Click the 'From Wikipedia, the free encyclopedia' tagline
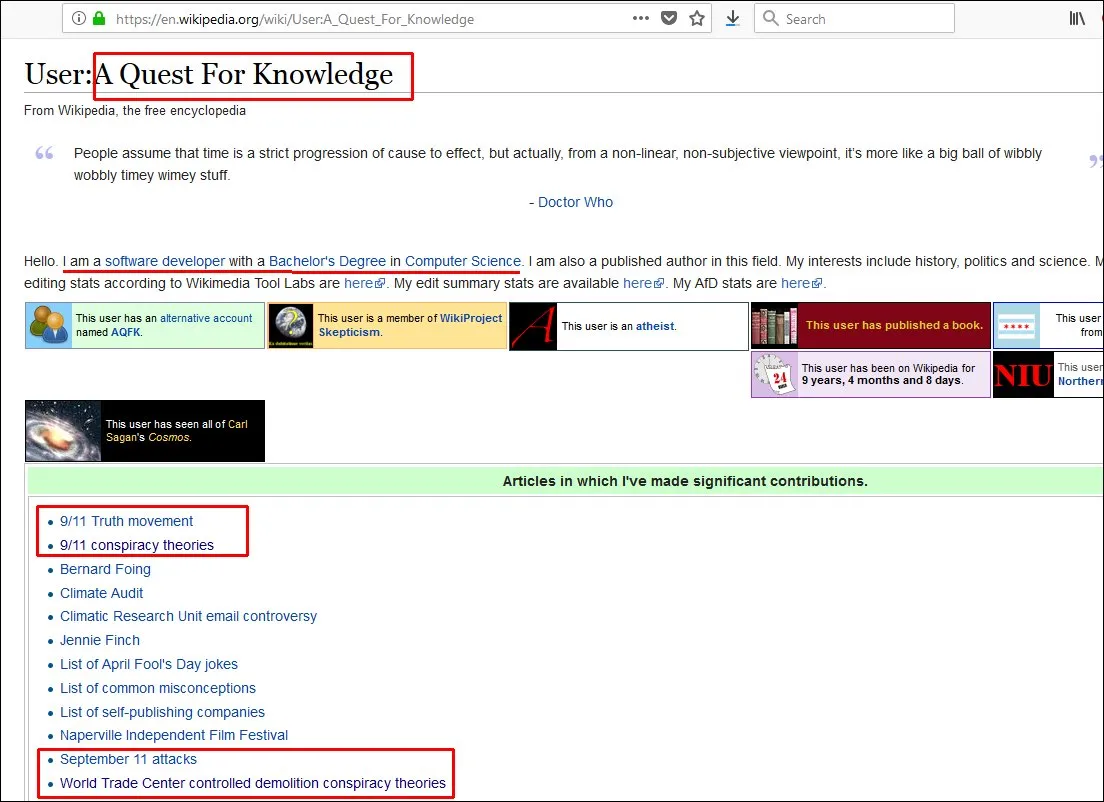The width and height of the screenshot is (1104, 802). pos(135,111)
